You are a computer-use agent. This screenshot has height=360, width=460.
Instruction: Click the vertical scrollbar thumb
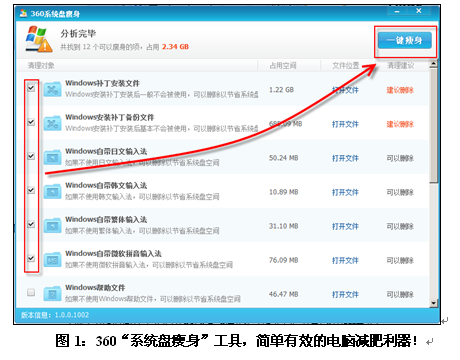433,125
